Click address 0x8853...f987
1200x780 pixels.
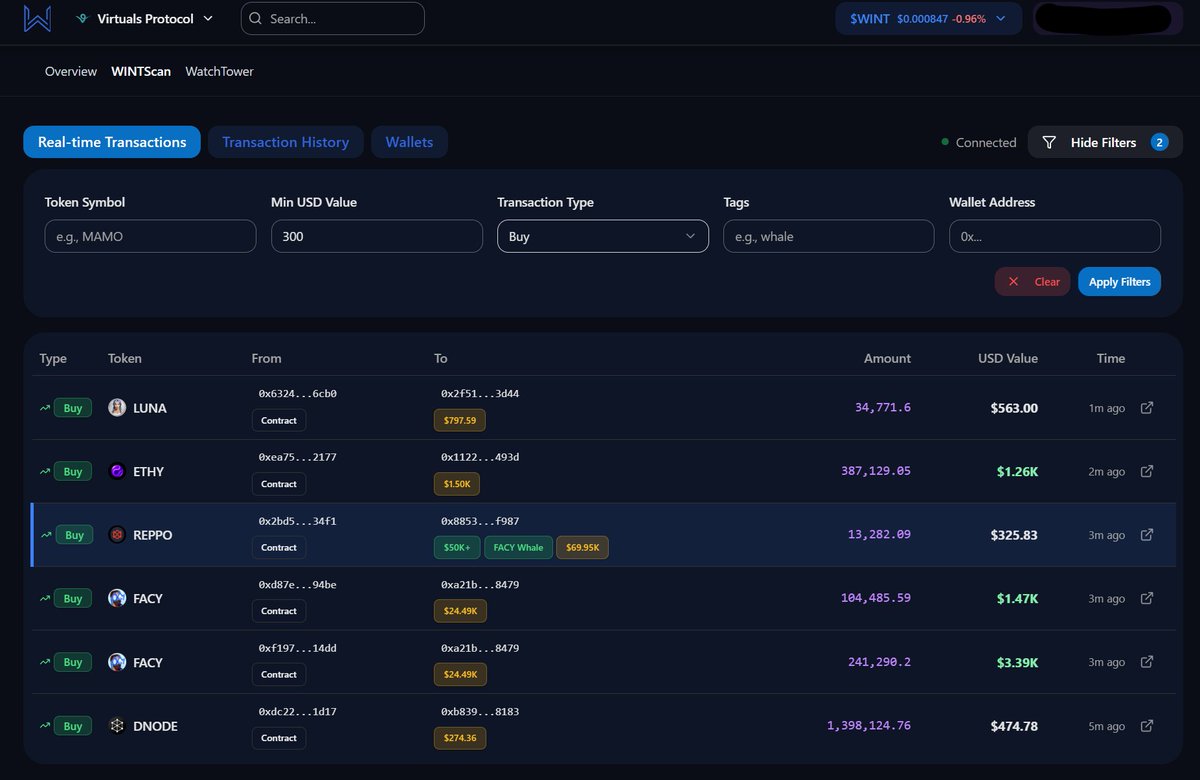pyautogui.click(x=480, y=521)
